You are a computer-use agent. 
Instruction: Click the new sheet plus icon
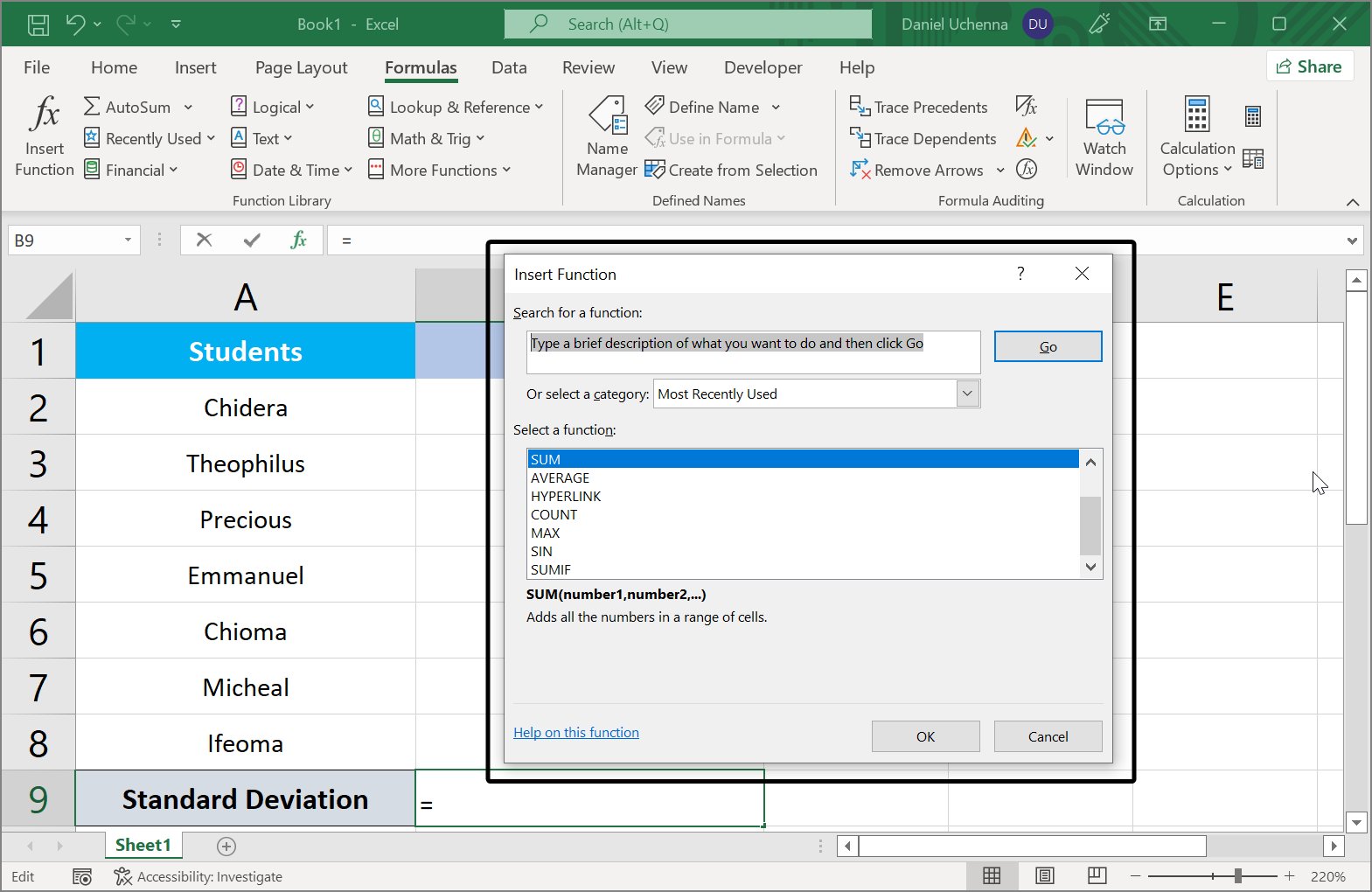(226, 846)
